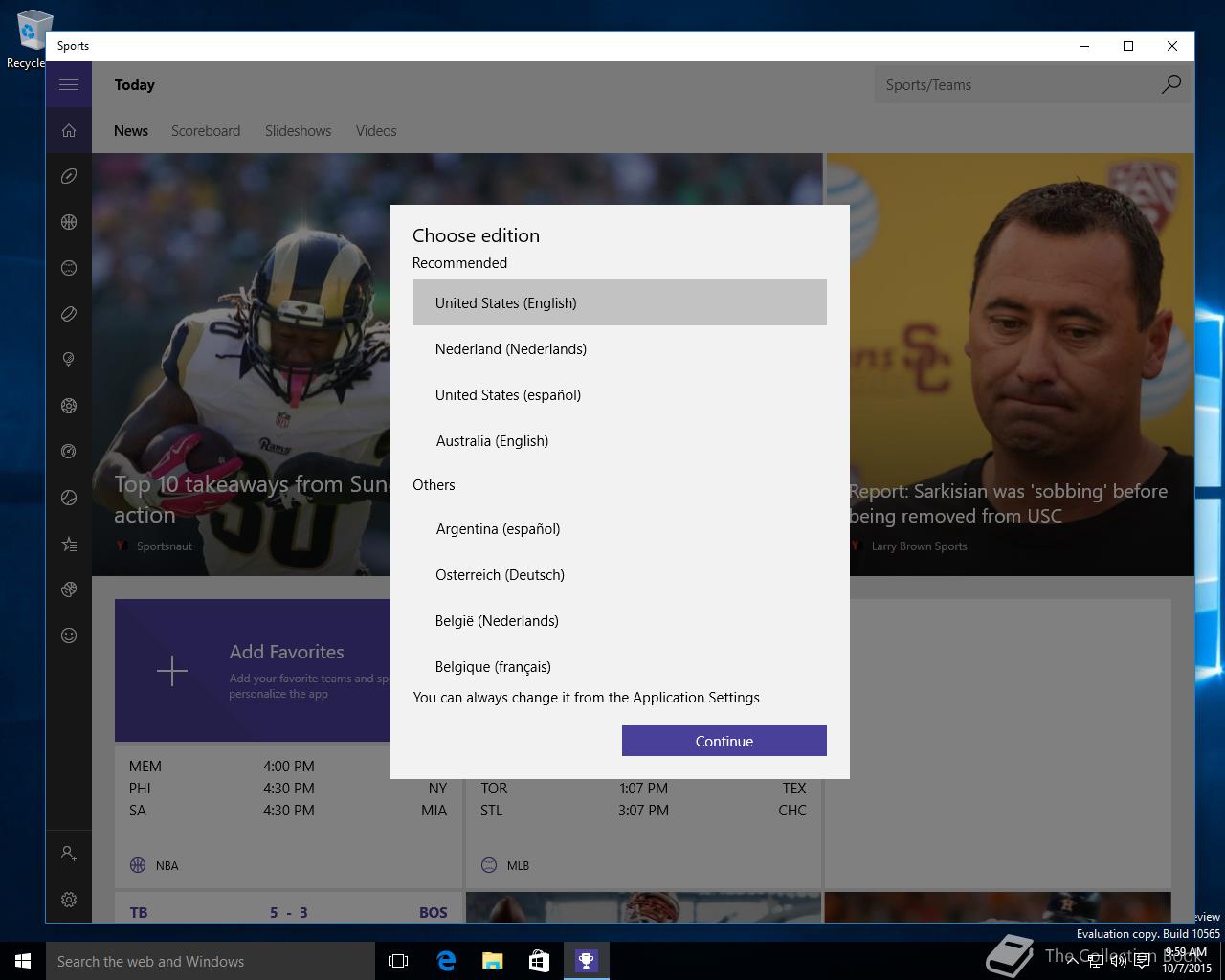Screen dimensions: 1225x980
Task: Open the more sports sidebar icon
Action: coord(69,590)
